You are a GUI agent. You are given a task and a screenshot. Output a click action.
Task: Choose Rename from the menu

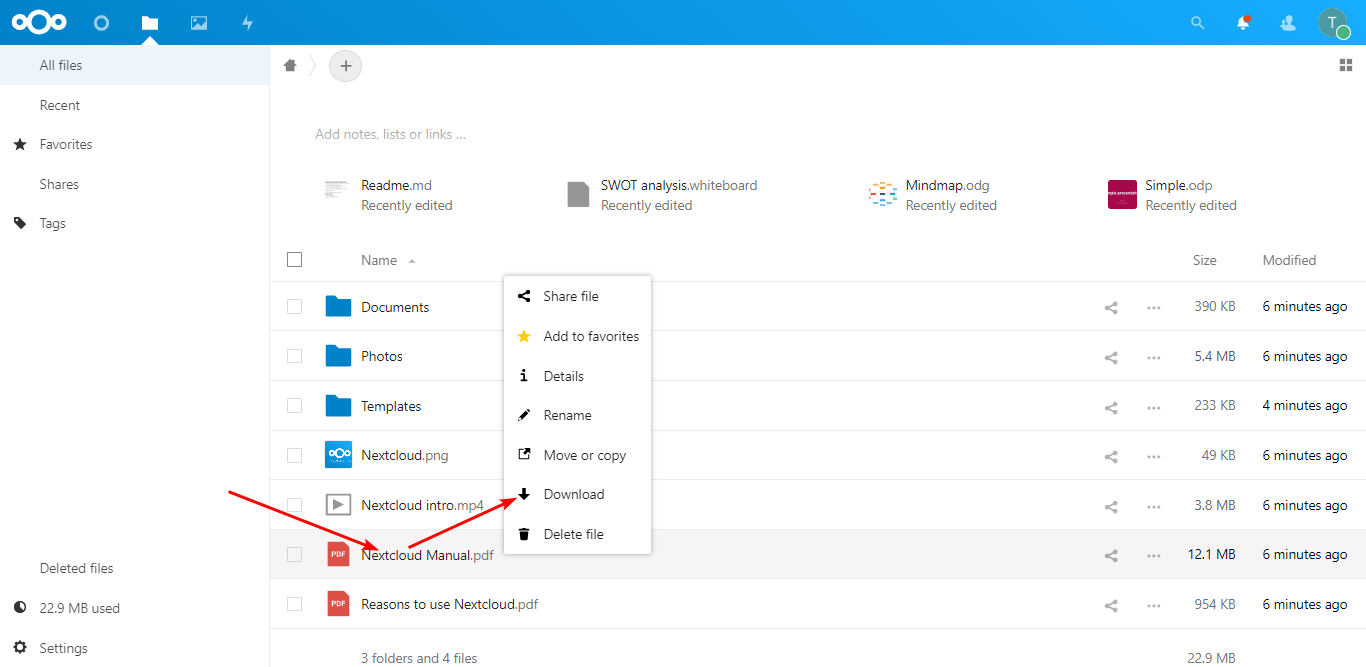[x=578, y=415]
